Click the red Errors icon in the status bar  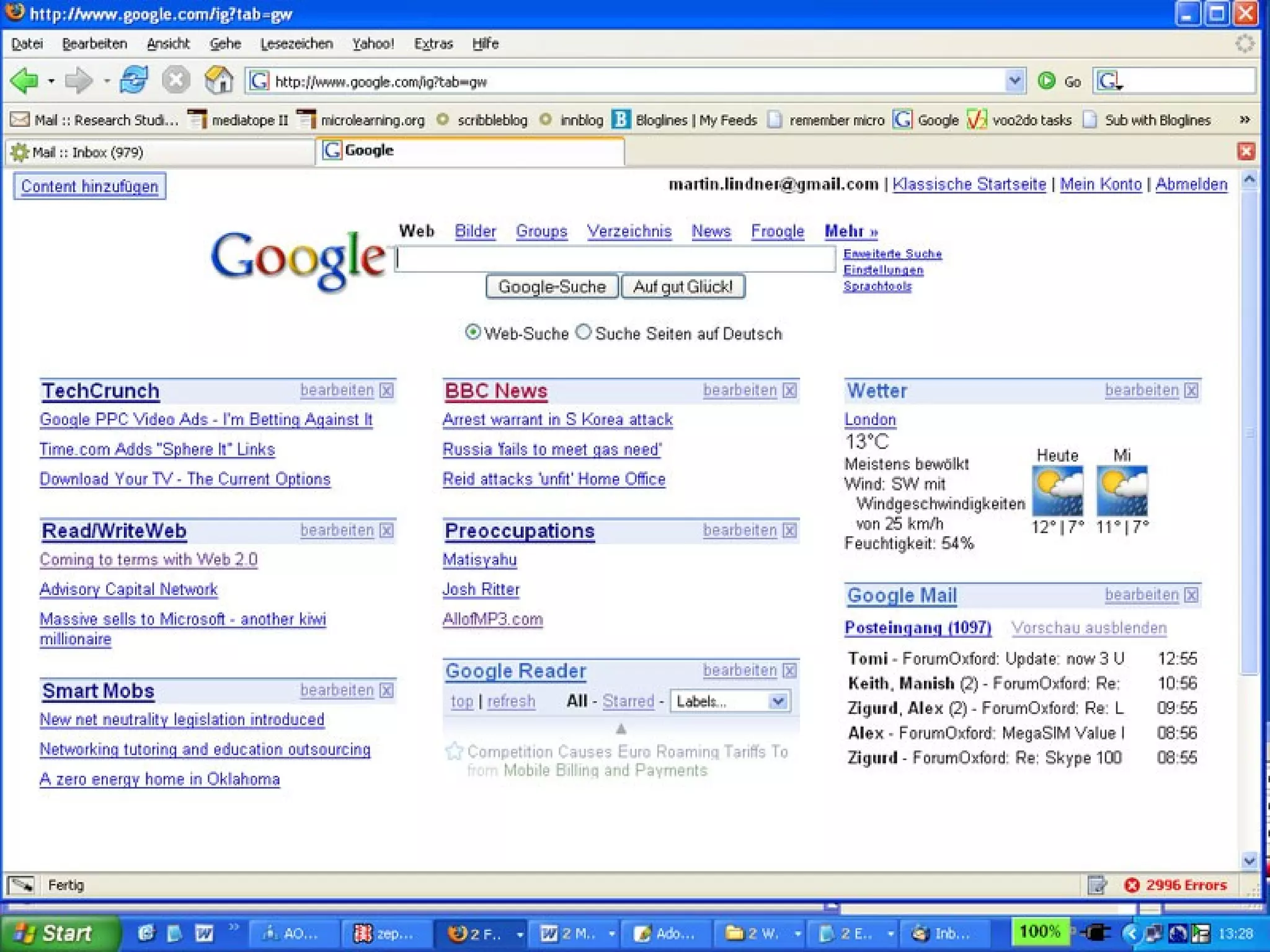[1132, 885]
